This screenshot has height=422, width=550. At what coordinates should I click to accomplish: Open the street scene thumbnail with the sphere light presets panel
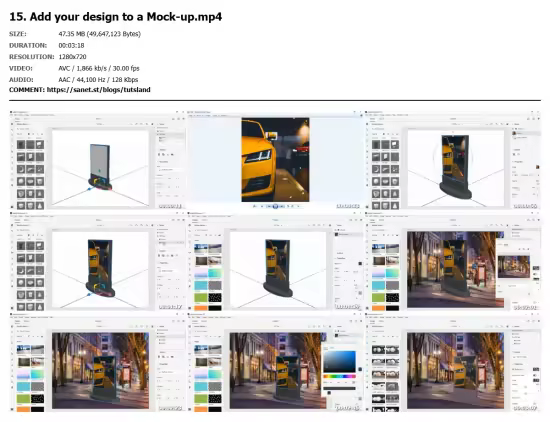[x=453, y=362]
